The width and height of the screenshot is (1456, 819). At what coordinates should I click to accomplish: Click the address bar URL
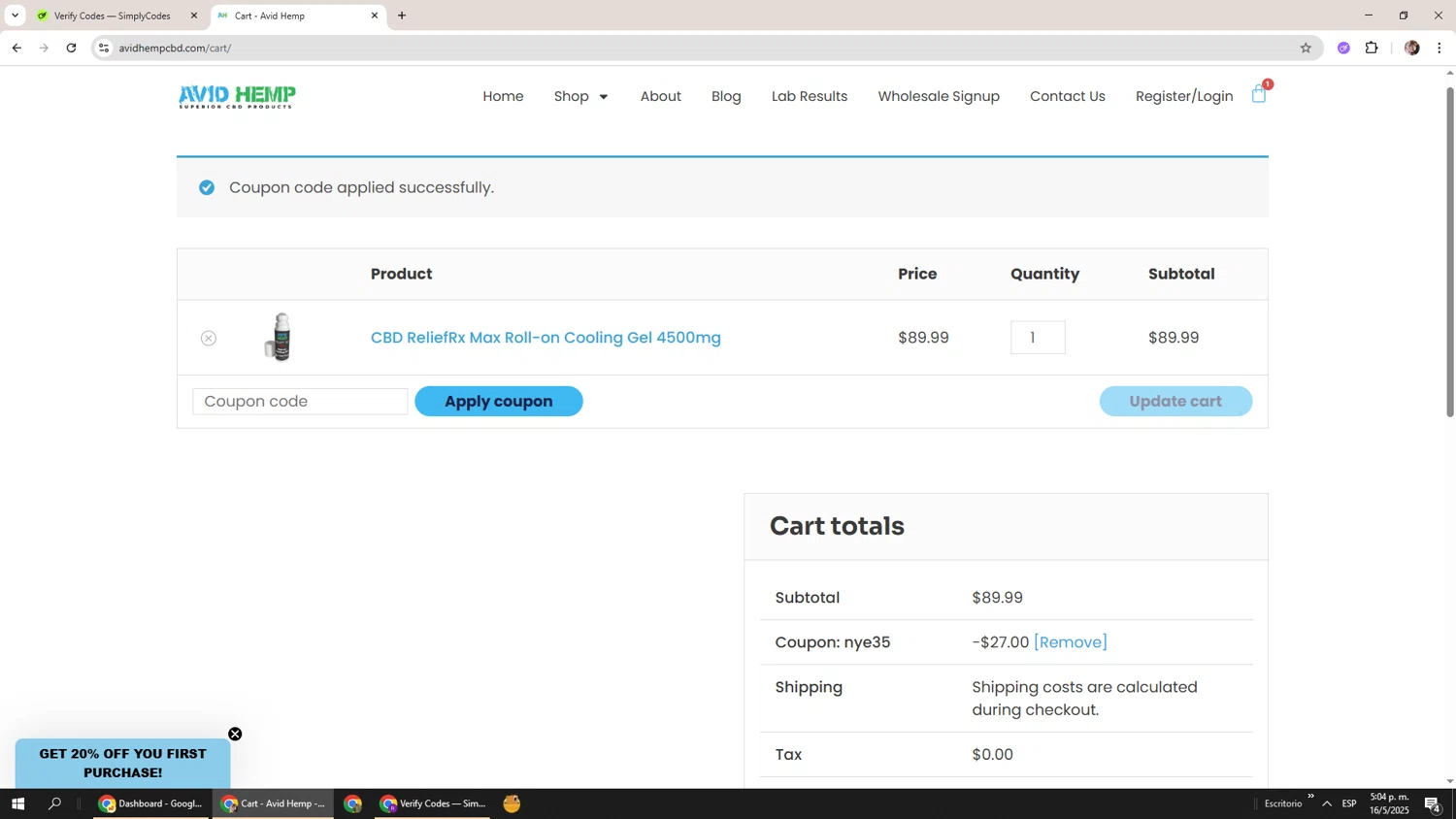(x=175, y=48)
